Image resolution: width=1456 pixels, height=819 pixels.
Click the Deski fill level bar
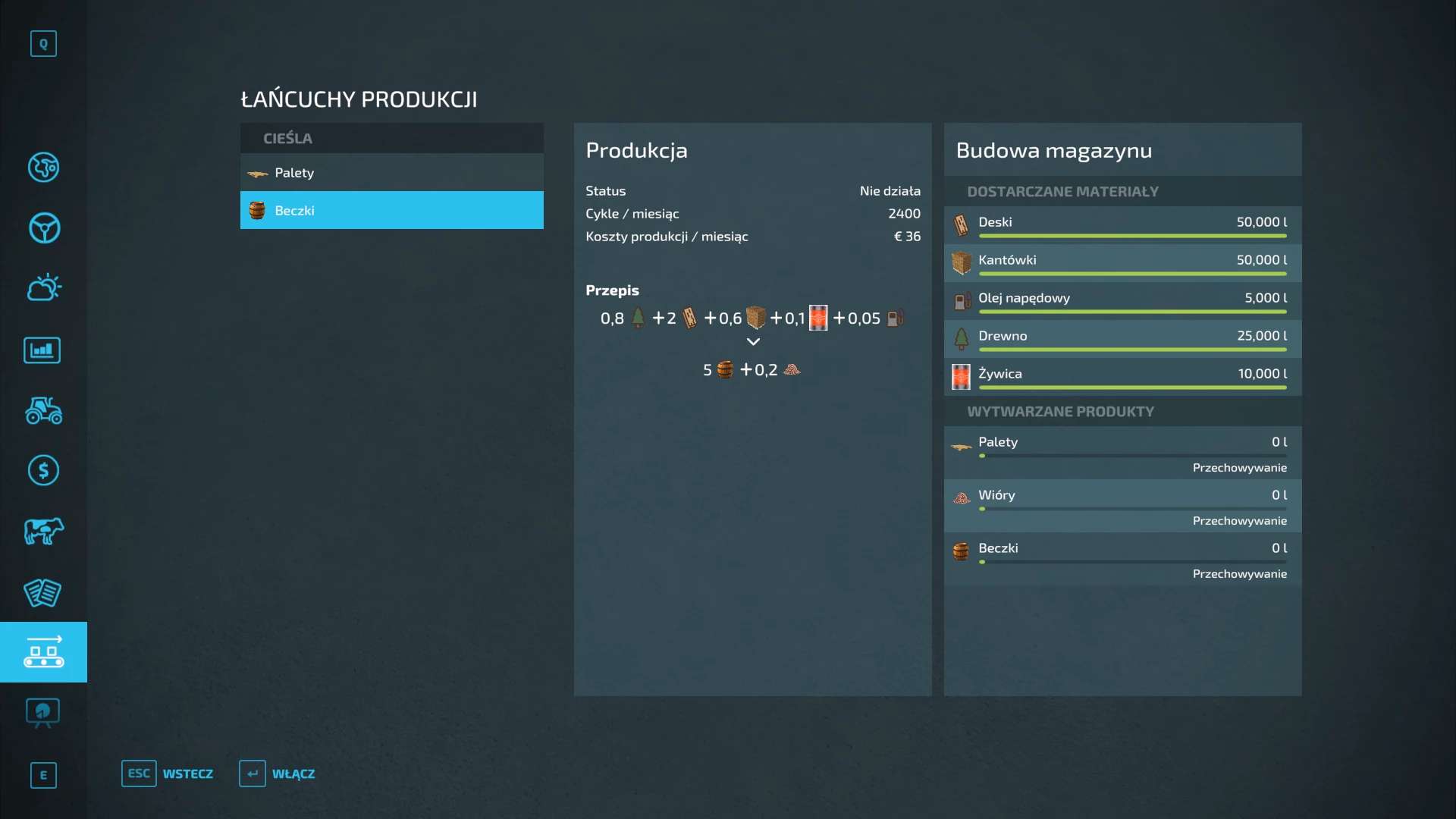pos(1132,237)
